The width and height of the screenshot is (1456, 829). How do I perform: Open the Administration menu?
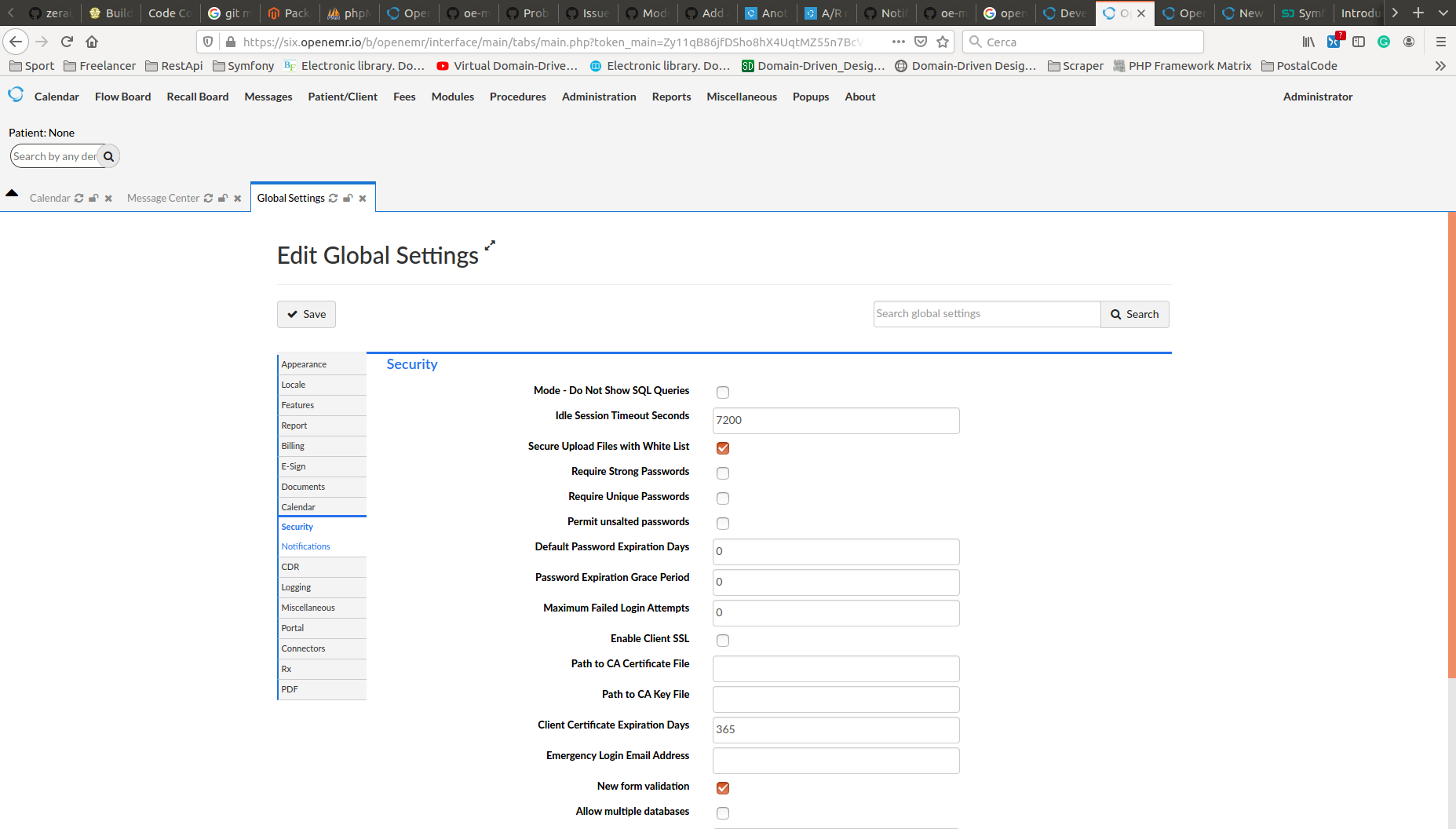599,97
